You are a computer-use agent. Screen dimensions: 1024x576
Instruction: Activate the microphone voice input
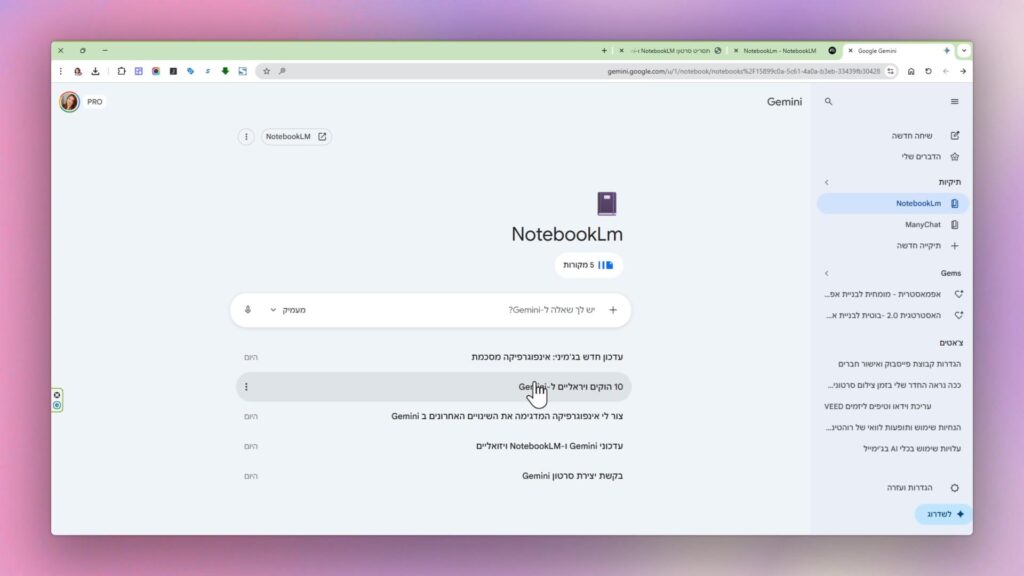click(x=248, y=310)
